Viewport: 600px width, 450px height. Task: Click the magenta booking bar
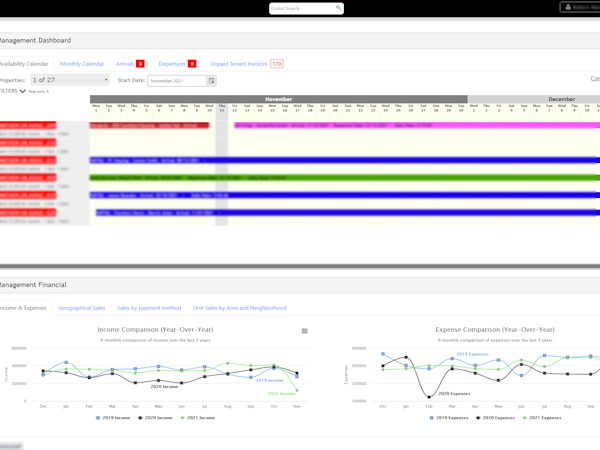[417, 125]
